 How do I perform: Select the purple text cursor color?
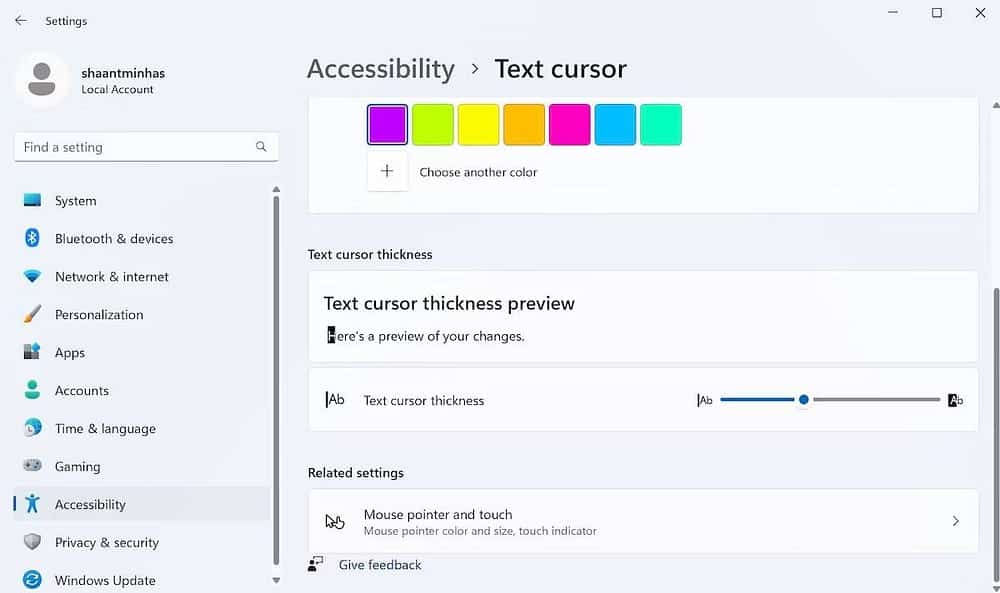pyautogui.click(x=387, y=124)
